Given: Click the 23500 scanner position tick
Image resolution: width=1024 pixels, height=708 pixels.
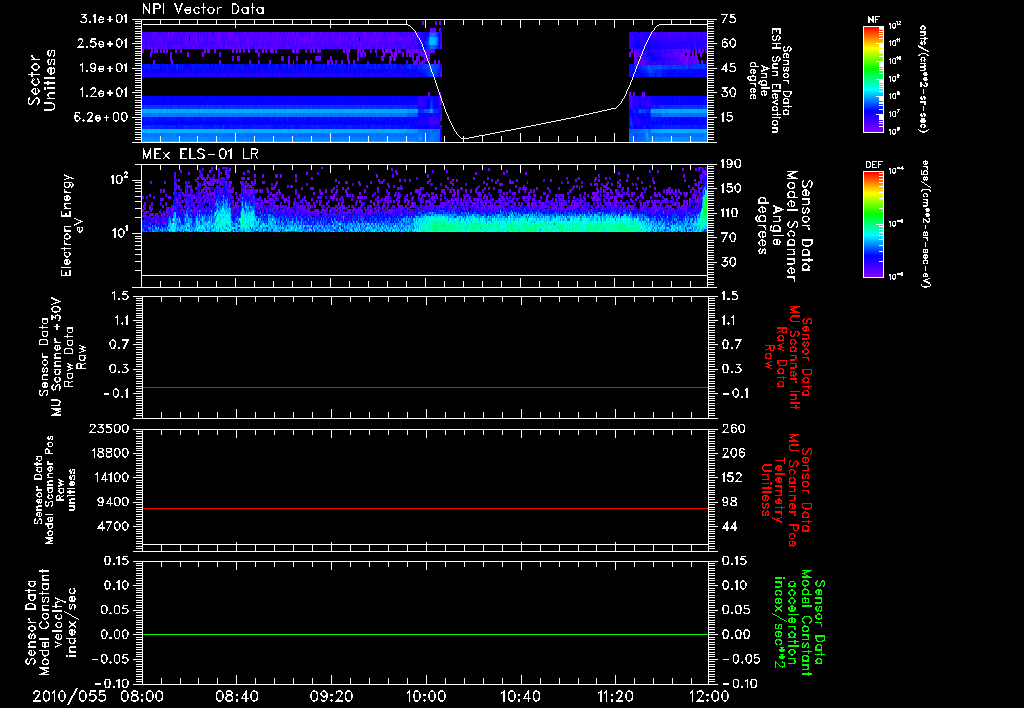Looking at the screenshot, I should pyautogui.click(x=109, y=429).
